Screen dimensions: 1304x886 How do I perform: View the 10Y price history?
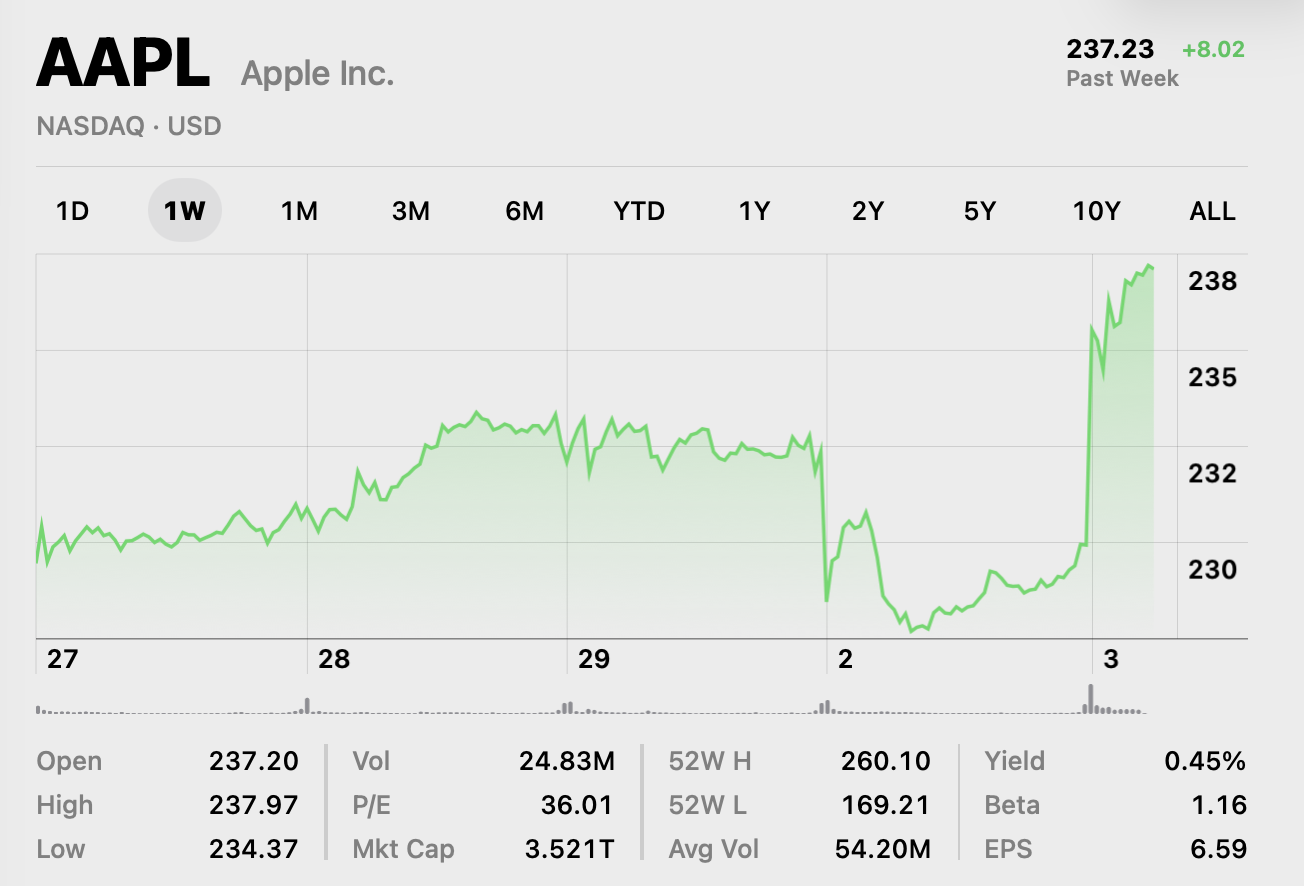[x=1096, y=211]
